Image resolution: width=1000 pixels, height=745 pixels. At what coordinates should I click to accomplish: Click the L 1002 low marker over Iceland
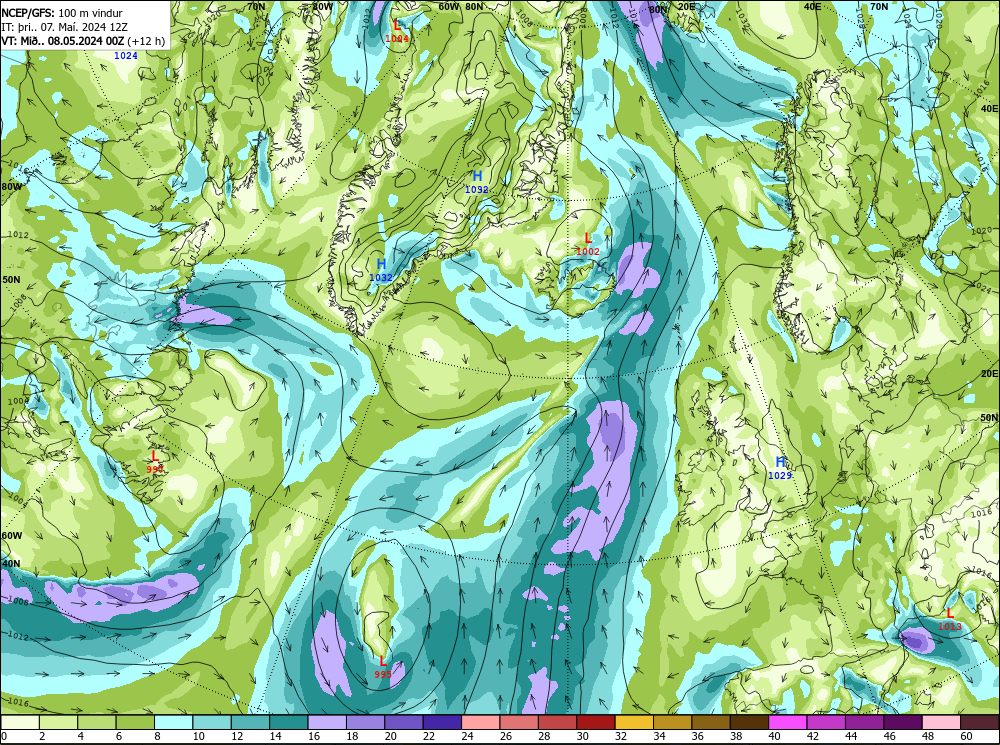coord(587,244)
